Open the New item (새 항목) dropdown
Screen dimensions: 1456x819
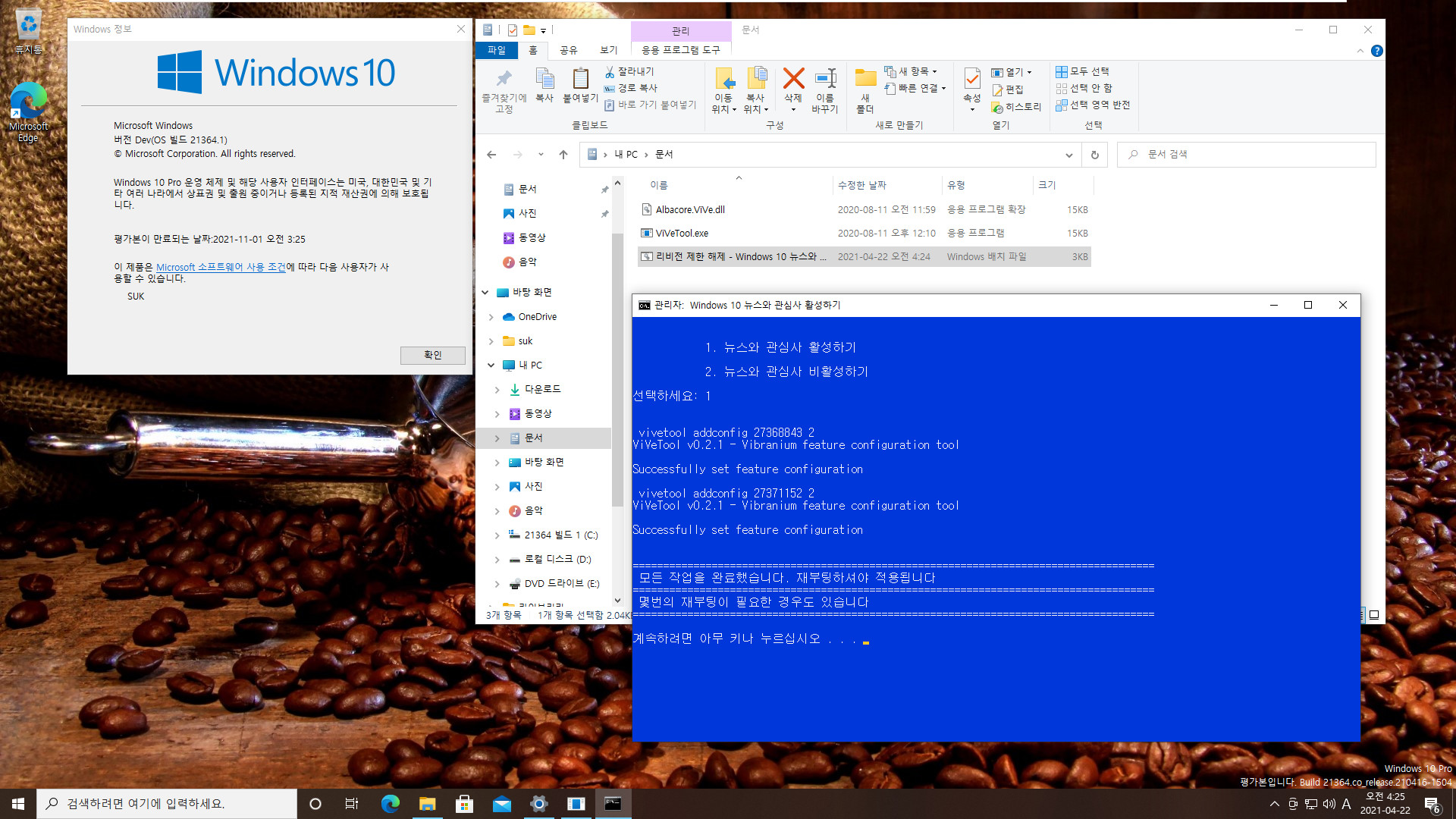911,71
